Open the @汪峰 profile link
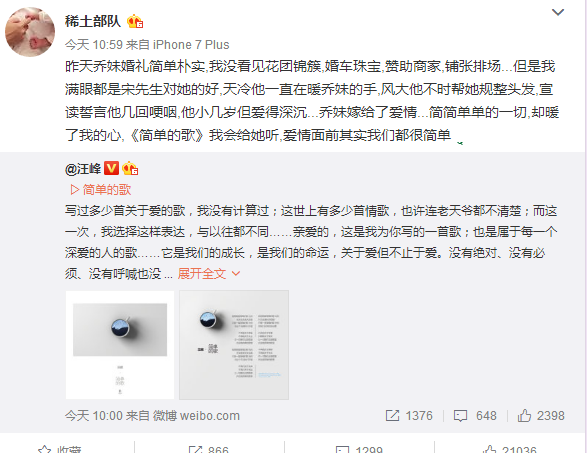 pos(83,169)
